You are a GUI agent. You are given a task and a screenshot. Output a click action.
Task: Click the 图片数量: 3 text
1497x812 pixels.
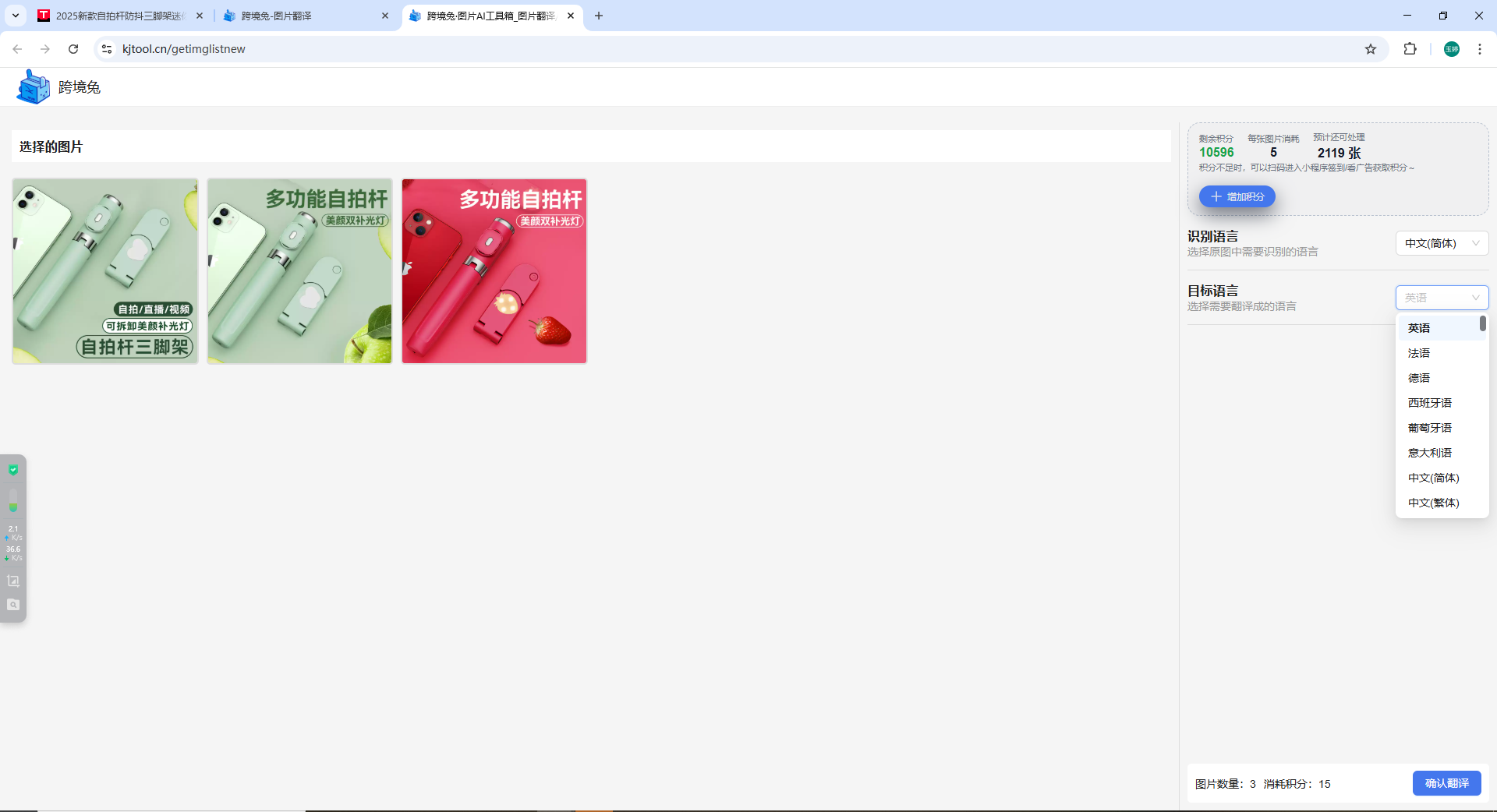click(x=1226, y=784)
